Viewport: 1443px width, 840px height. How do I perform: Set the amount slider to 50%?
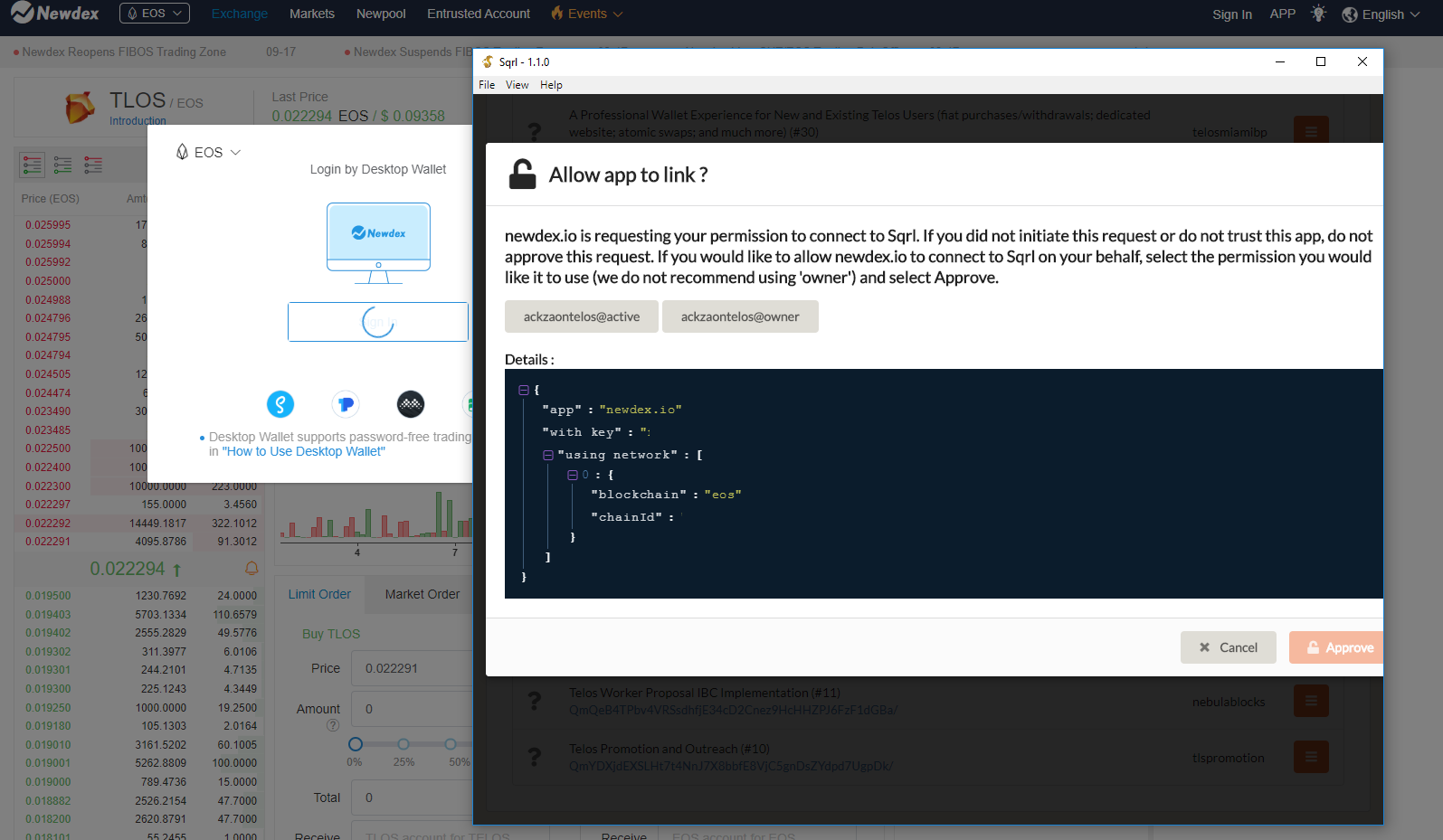point(451,744)
